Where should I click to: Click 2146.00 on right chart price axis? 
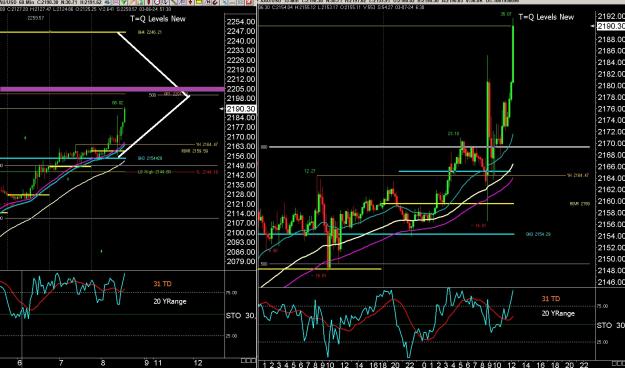(x=611, y=282)
